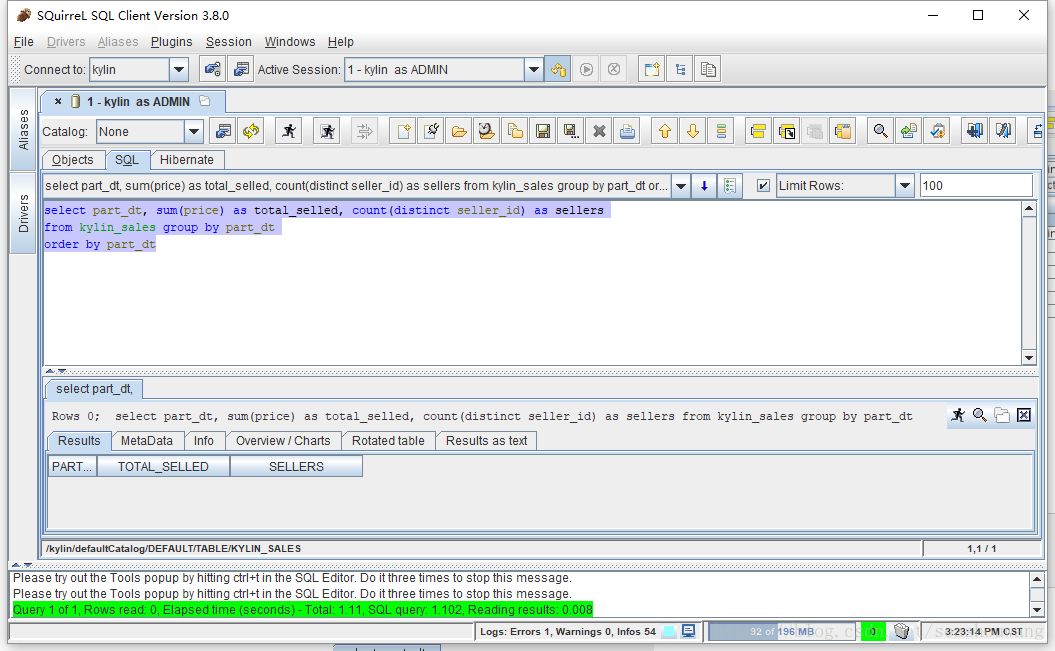Click the rerun query icon in result header
This screenshot has width=1055, height=651.
[x=958, y=416]
